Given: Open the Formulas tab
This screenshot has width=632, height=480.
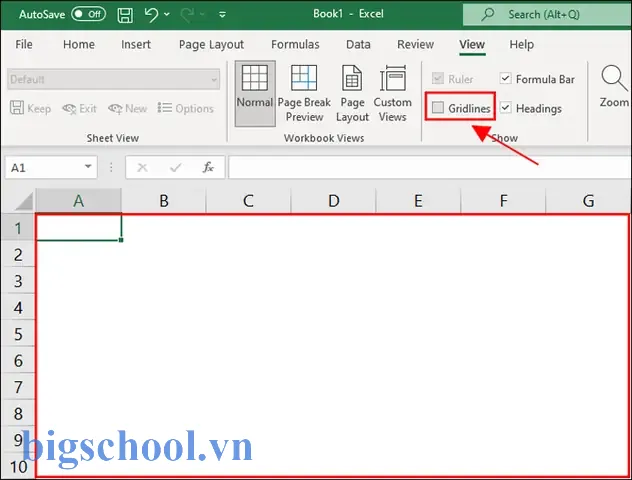Looking at the screenshot, I should [295, 44].
